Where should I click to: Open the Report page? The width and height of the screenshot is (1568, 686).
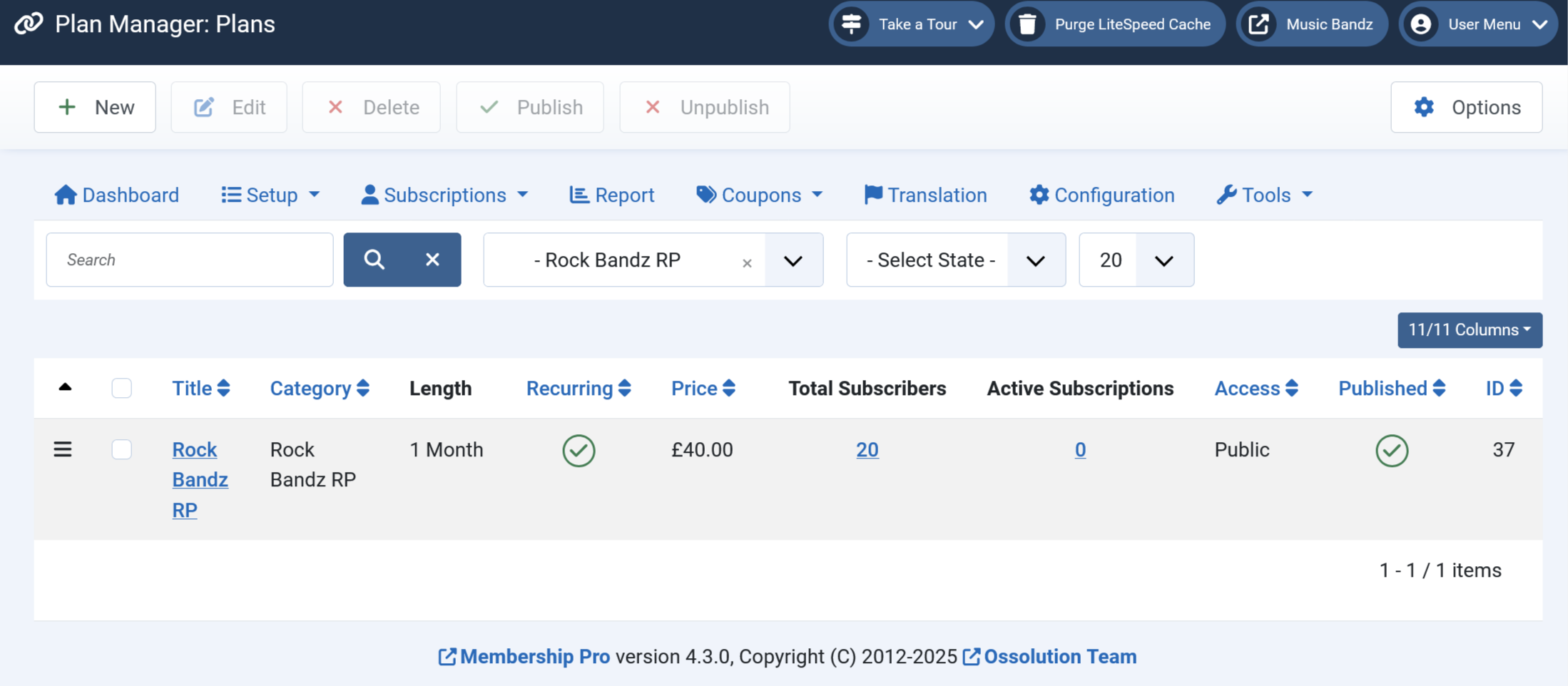pos(612,195)
